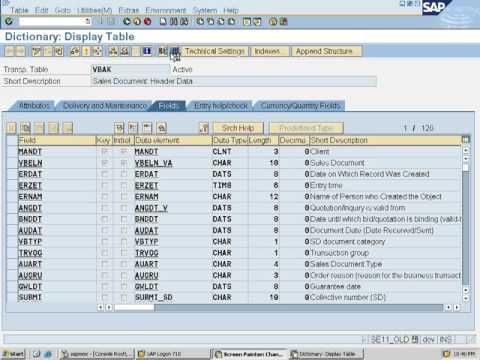Click the second icon of the fields grid toolbar
The image size is (480, 360).
[x=26, y=128]
